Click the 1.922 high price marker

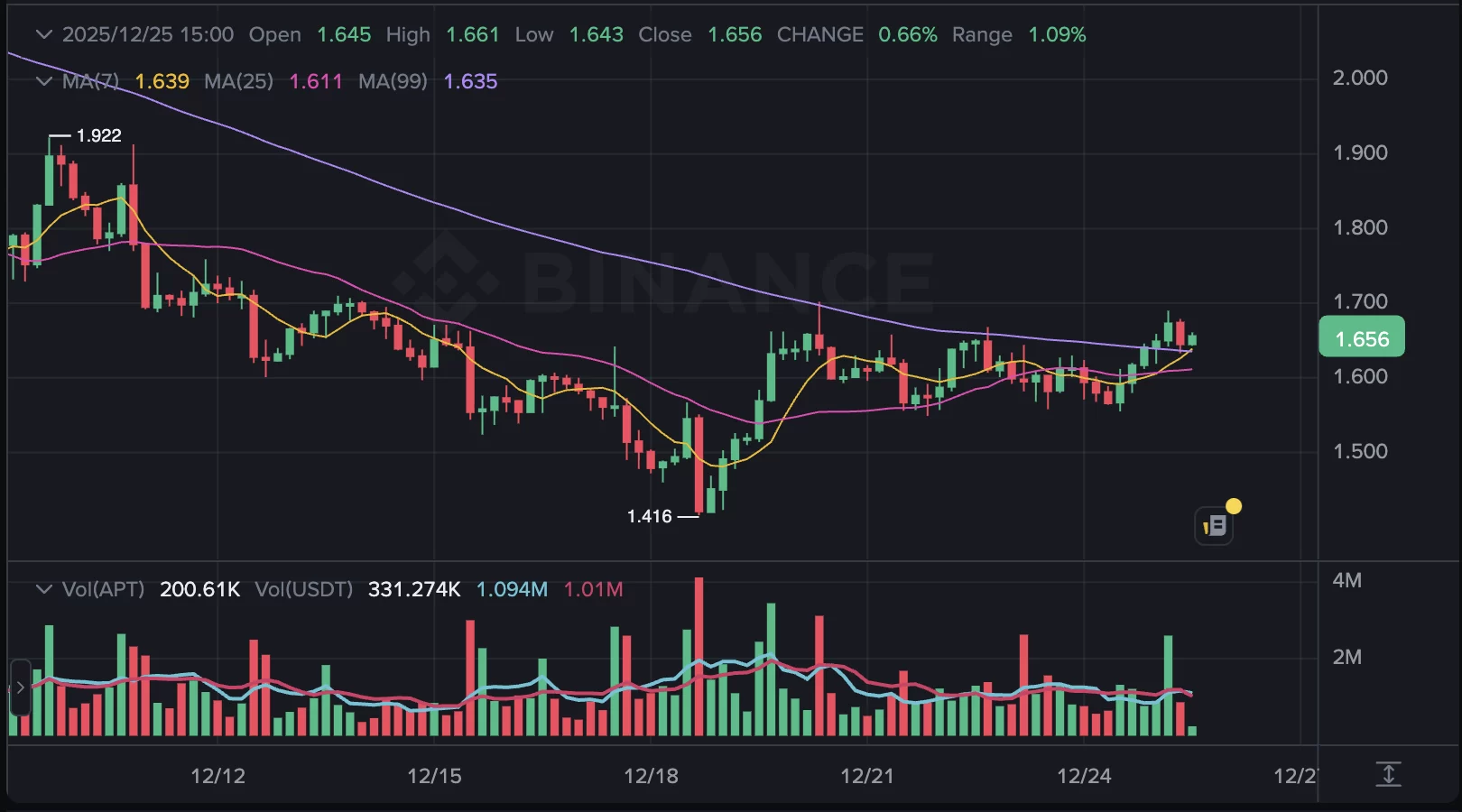(98, 135)
